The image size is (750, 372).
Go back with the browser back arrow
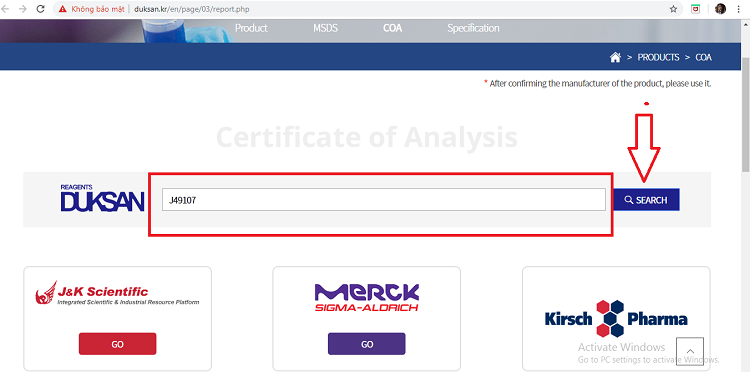(6, 9)
